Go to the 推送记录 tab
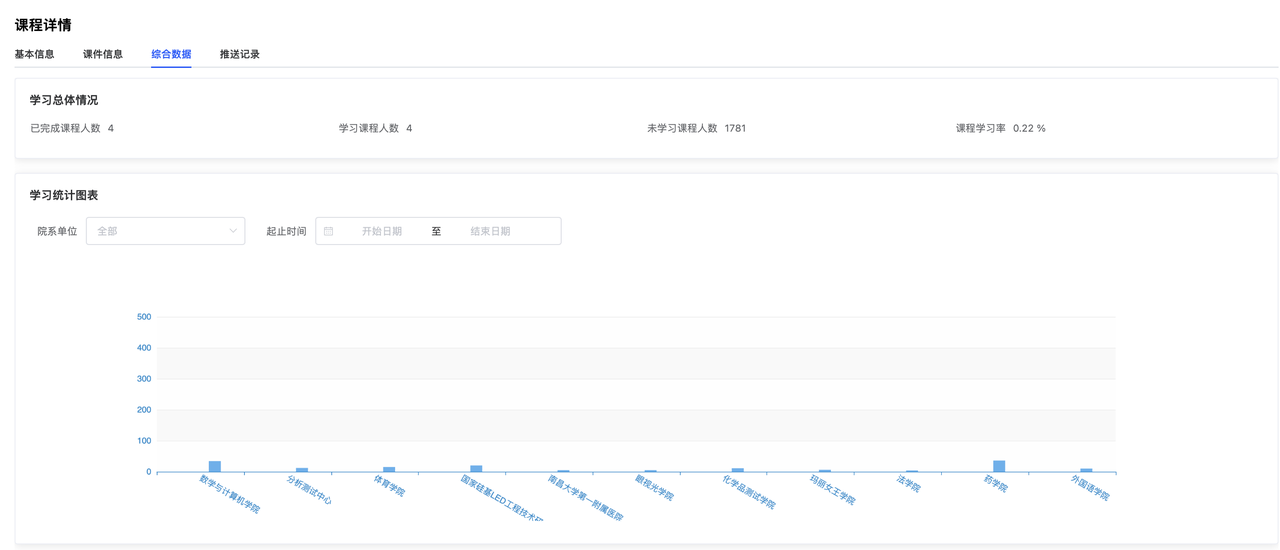The width and height of the screenshot is (1280, 550). (x=240, y=54)
